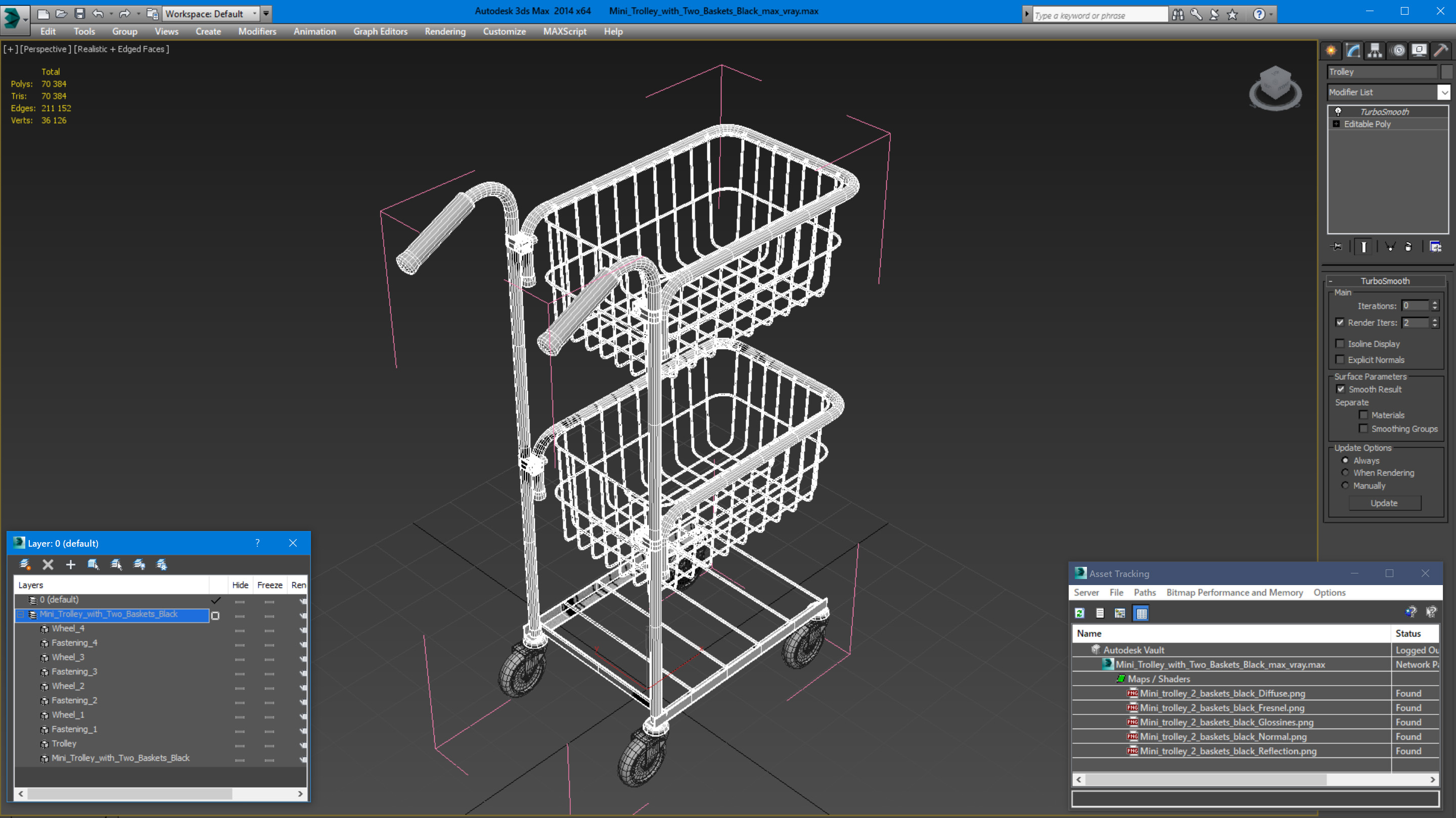
Task: Open the undo history dropdown arrow
Action: tap(111, 14)
